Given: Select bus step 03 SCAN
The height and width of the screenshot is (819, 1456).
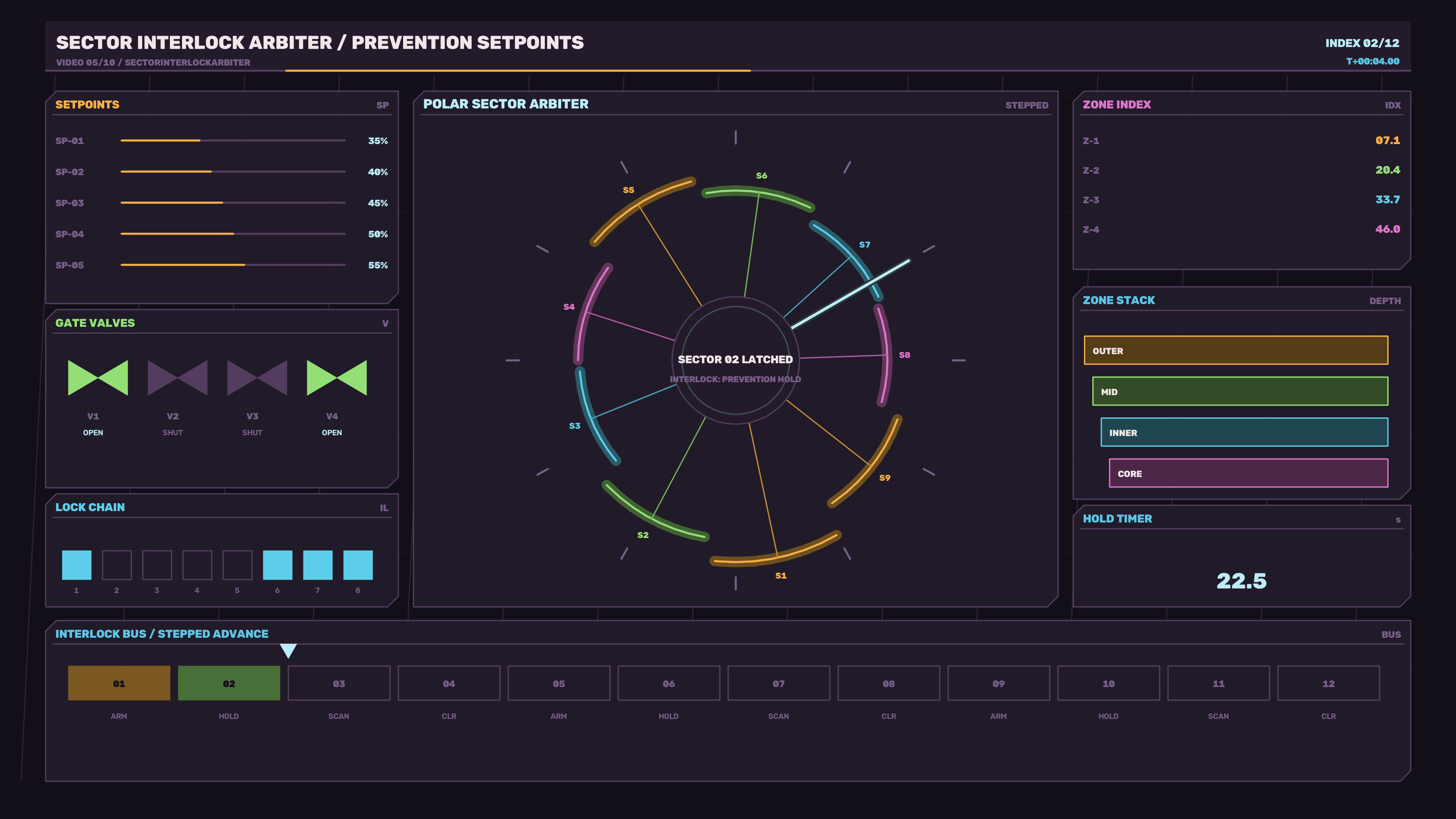Looking at the screenshot, I should (339, 683).
